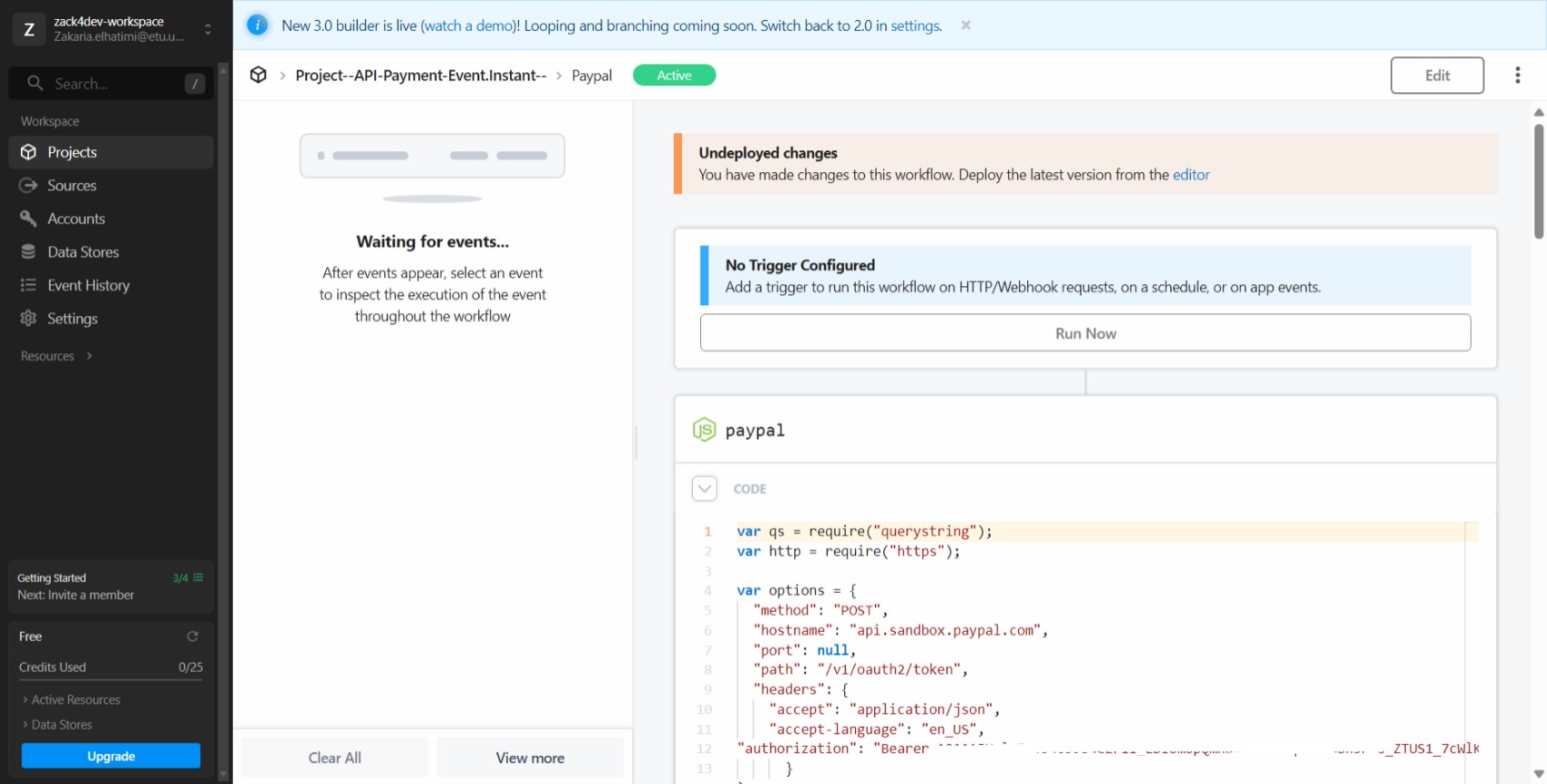Click the Node.js icon of paypal step
The height and width of the screenshot is (784, 1547).
click(704, 430)
